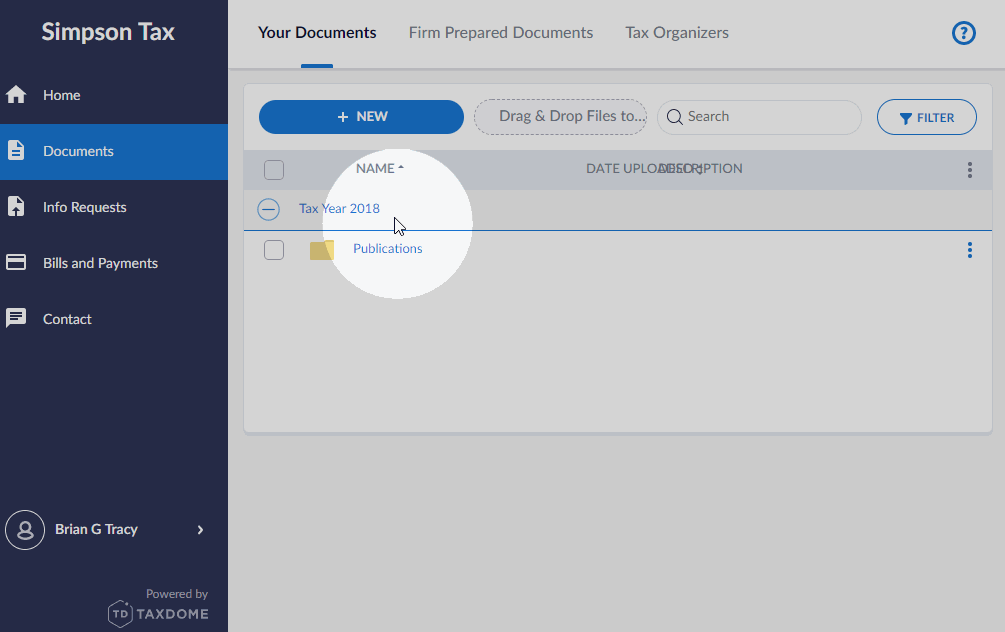Open the Publications folder link
Screen dimensions: 1005x632
click(387, 249)
